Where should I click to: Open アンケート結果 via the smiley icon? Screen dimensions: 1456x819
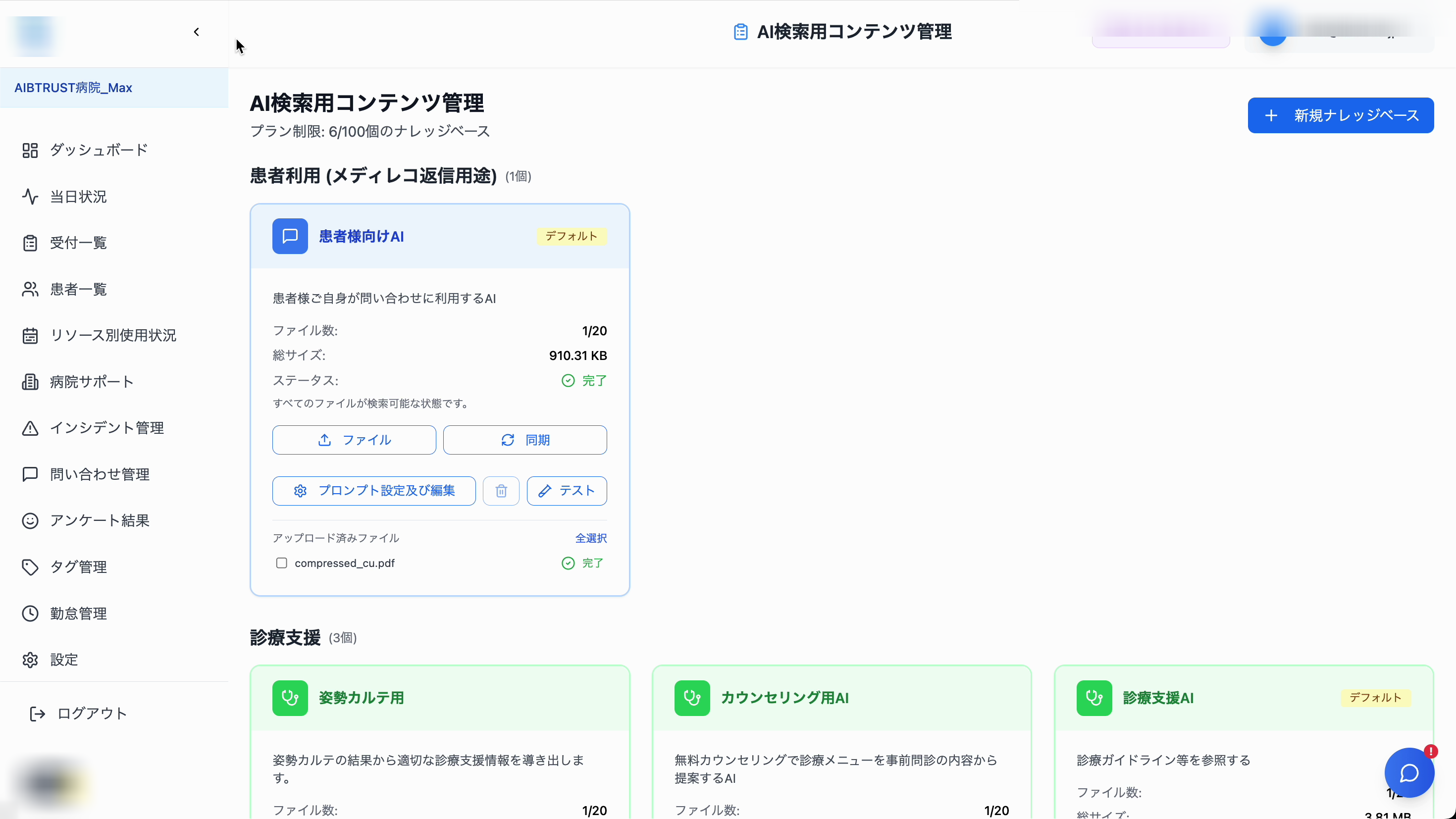pos(30,520)
